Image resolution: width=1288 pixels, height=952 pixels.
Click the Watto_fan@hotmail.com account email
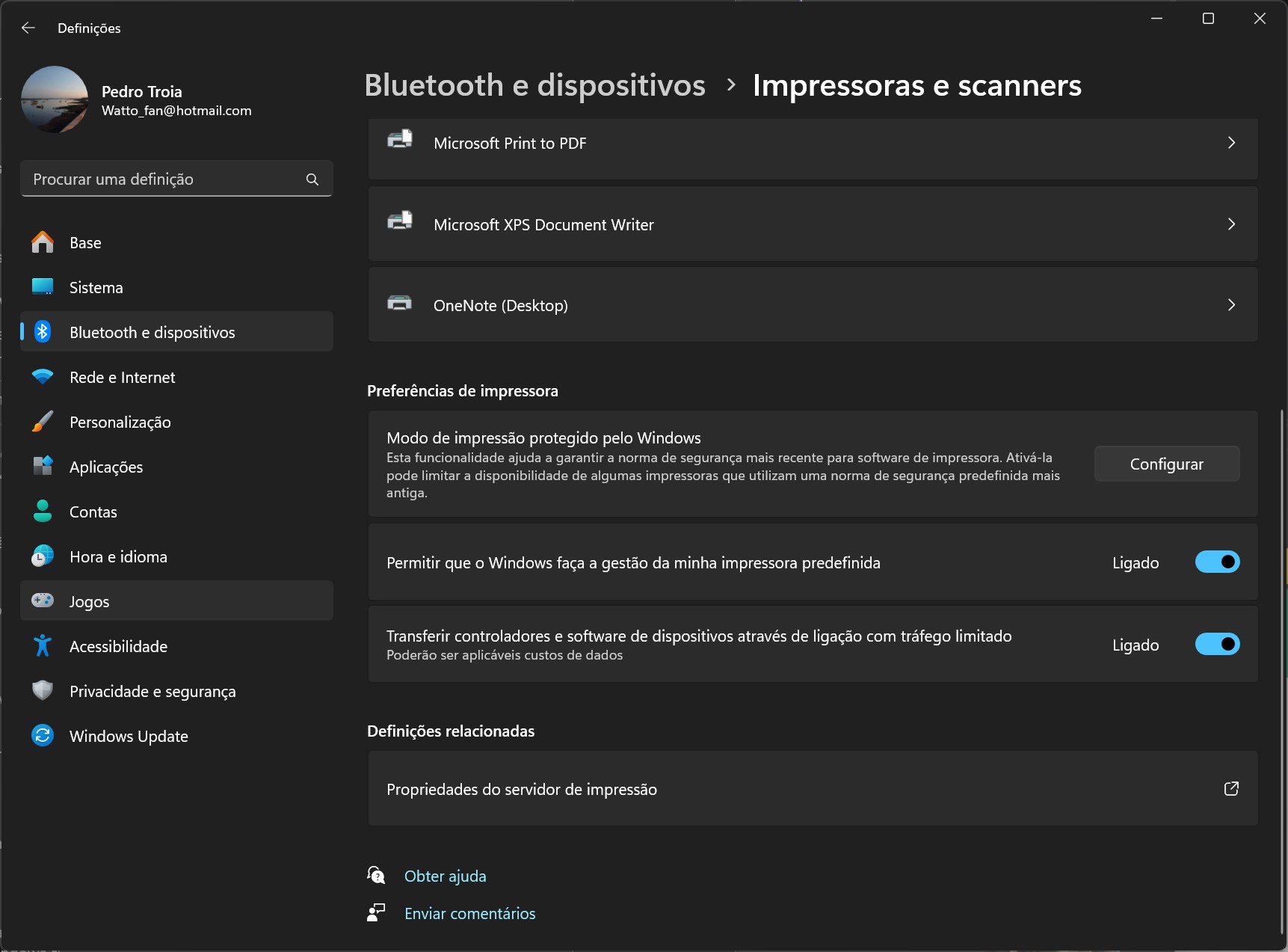[176, 111]
